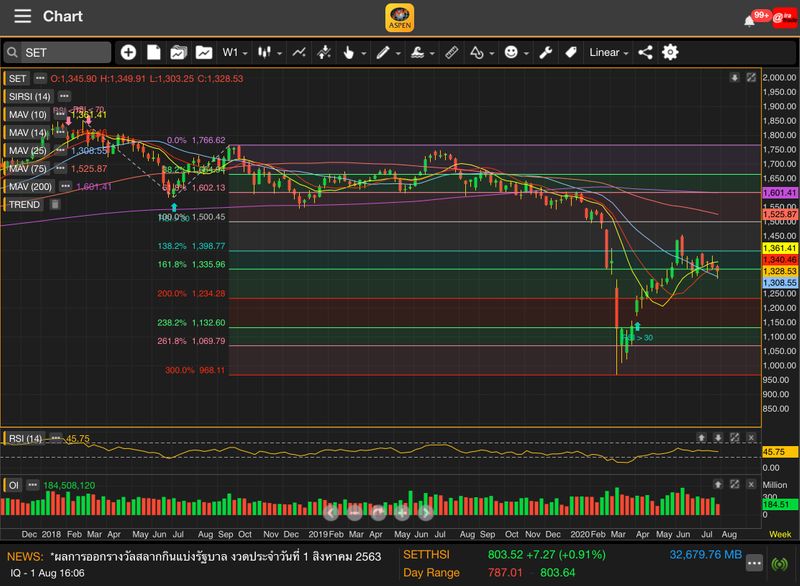Screen dimensions: 800x586
Task: Delete the TREND indicator with trash icon
Action: click(55, 204)
